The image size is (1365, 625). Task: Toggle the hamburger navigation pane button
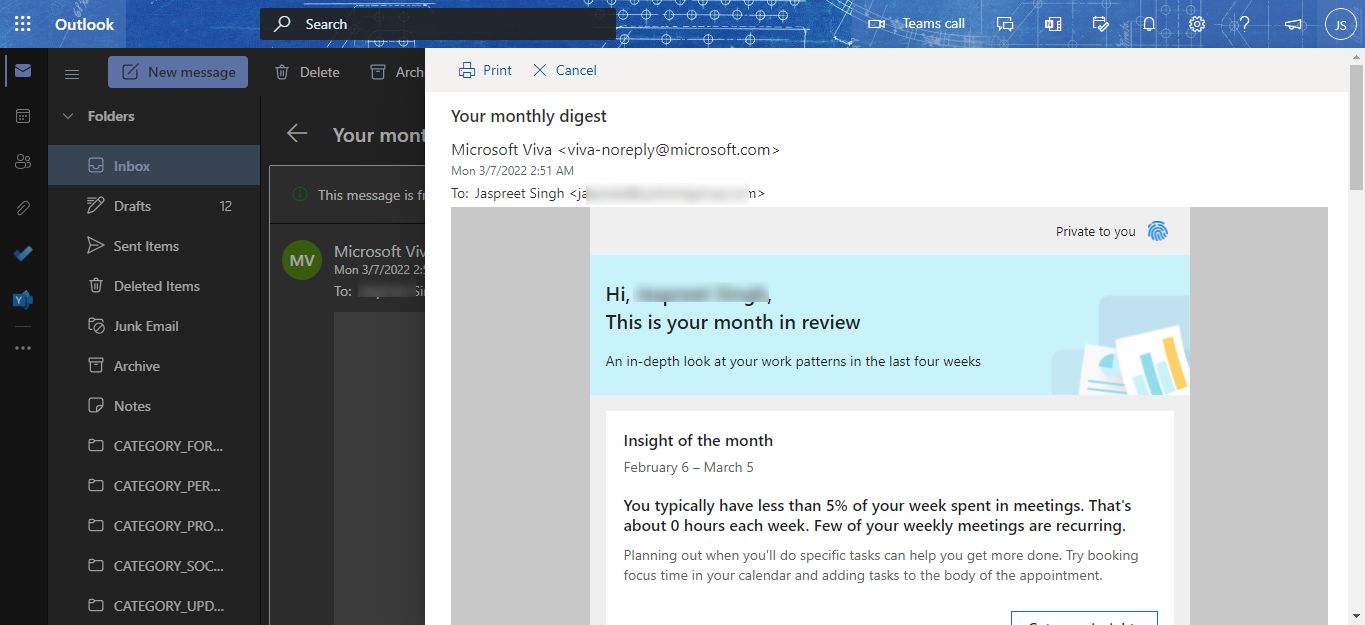[72, 73]
